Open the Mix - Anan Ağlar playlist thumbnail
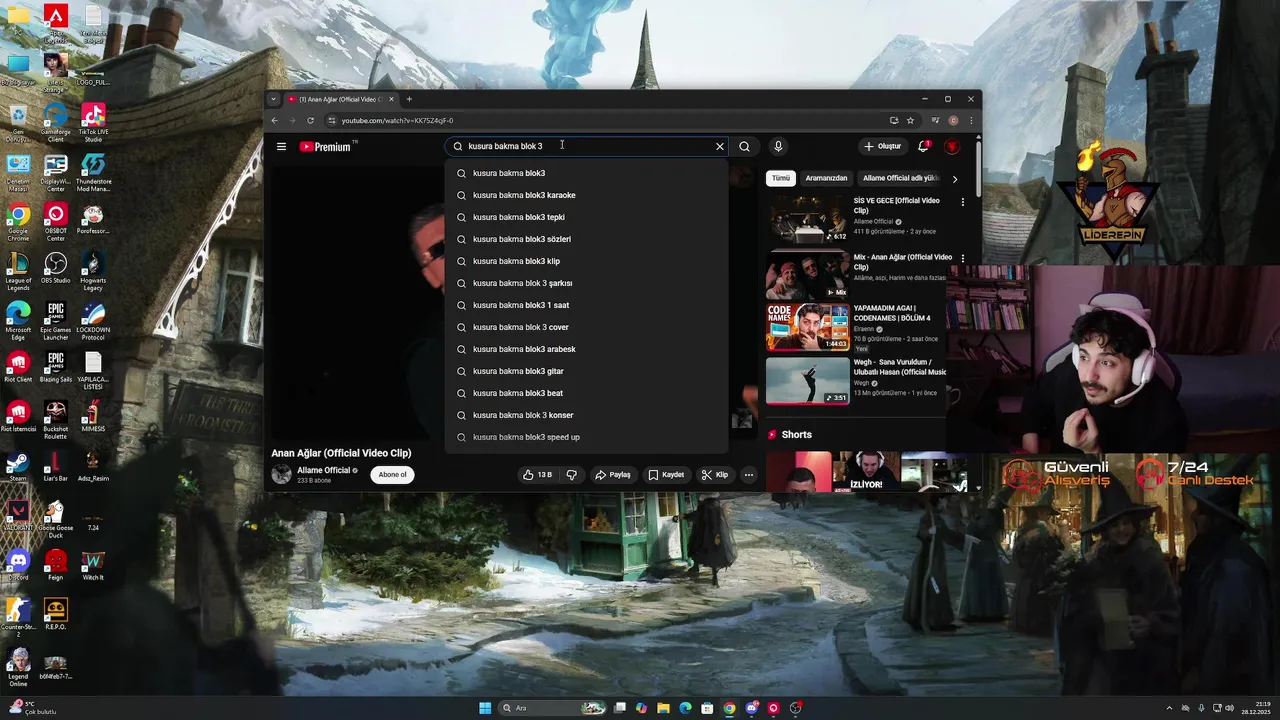 click(807, 275)
